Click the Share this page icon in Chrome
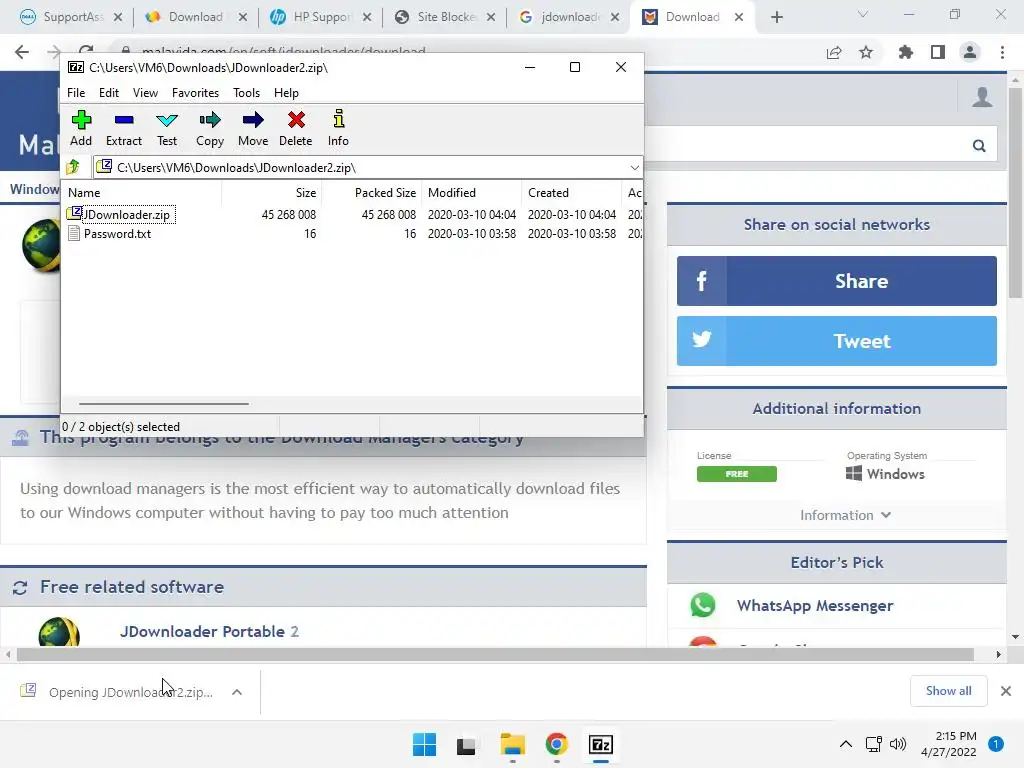Viewport: 1024px width, 768px height. [834, 52]
